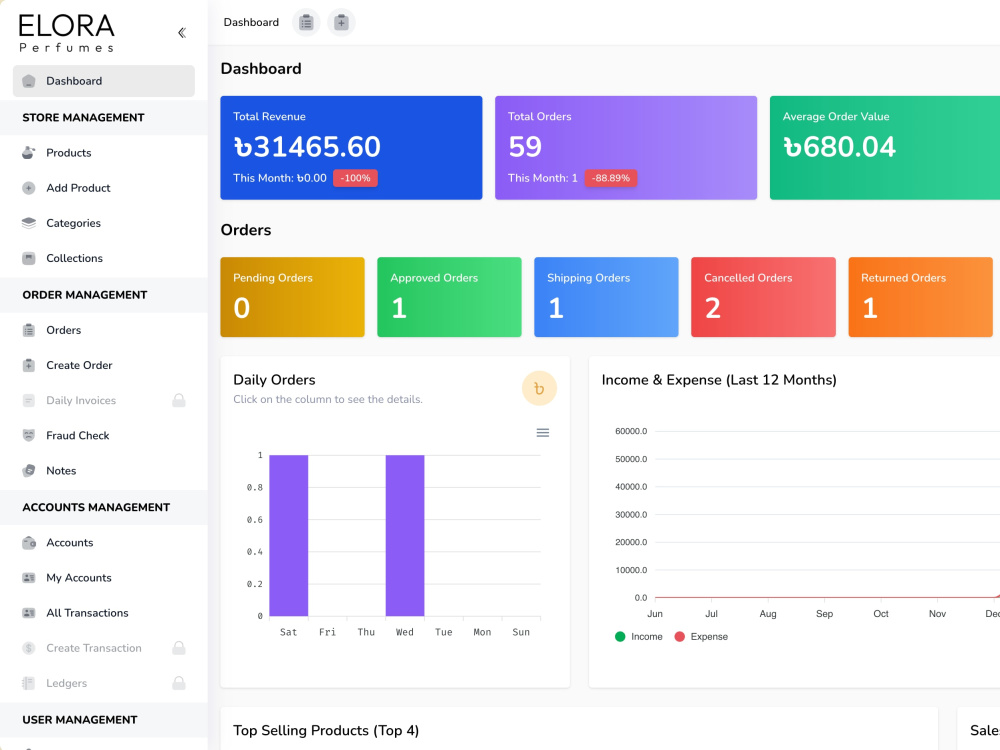Open the Daily Orders chart hamburger menu
Image resolution: width=1000 pixels, height=750 pixels.
click(x=543, y=432)
